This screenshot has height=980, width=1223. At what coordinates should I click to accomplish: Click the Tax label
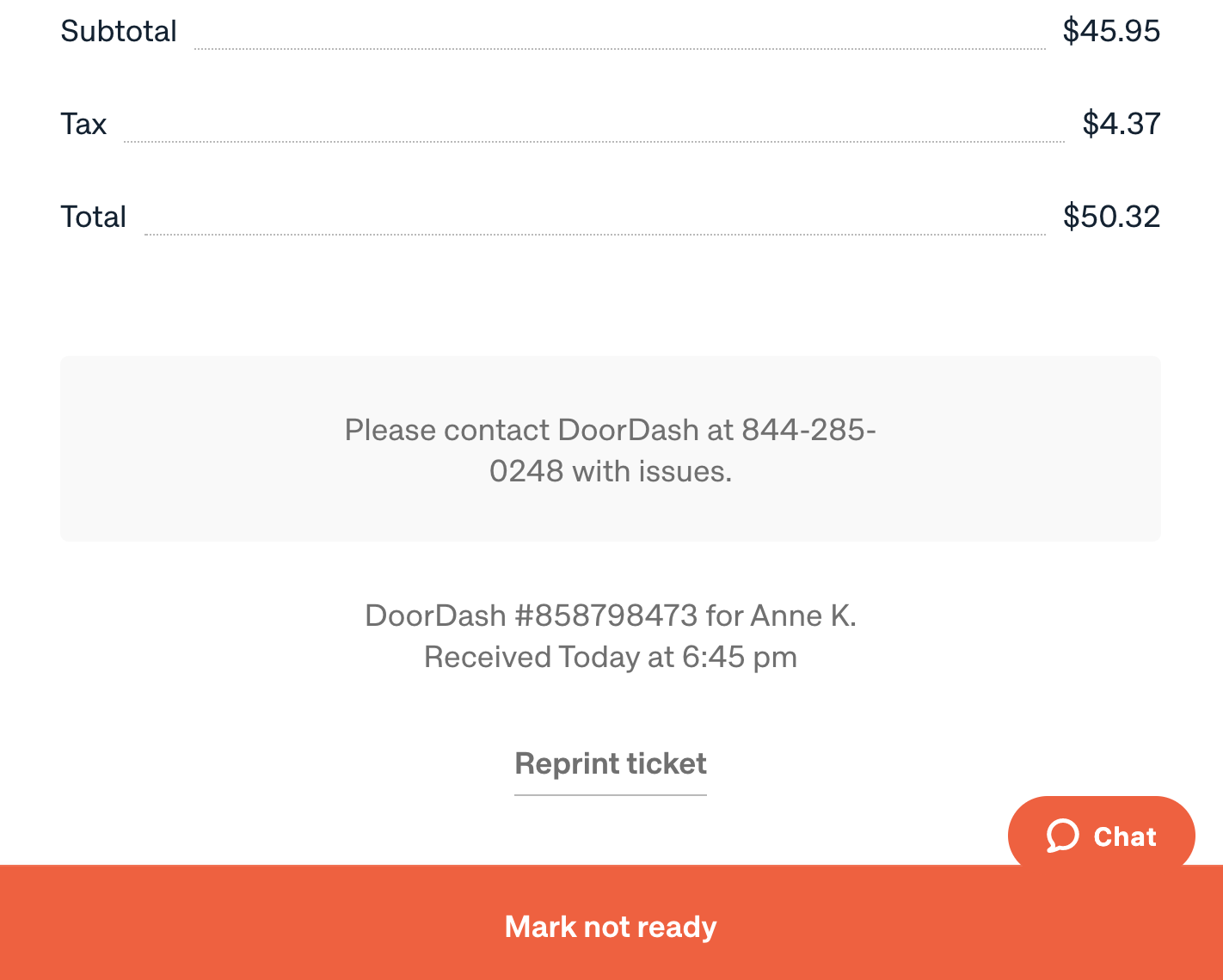[x=83, y=124]
